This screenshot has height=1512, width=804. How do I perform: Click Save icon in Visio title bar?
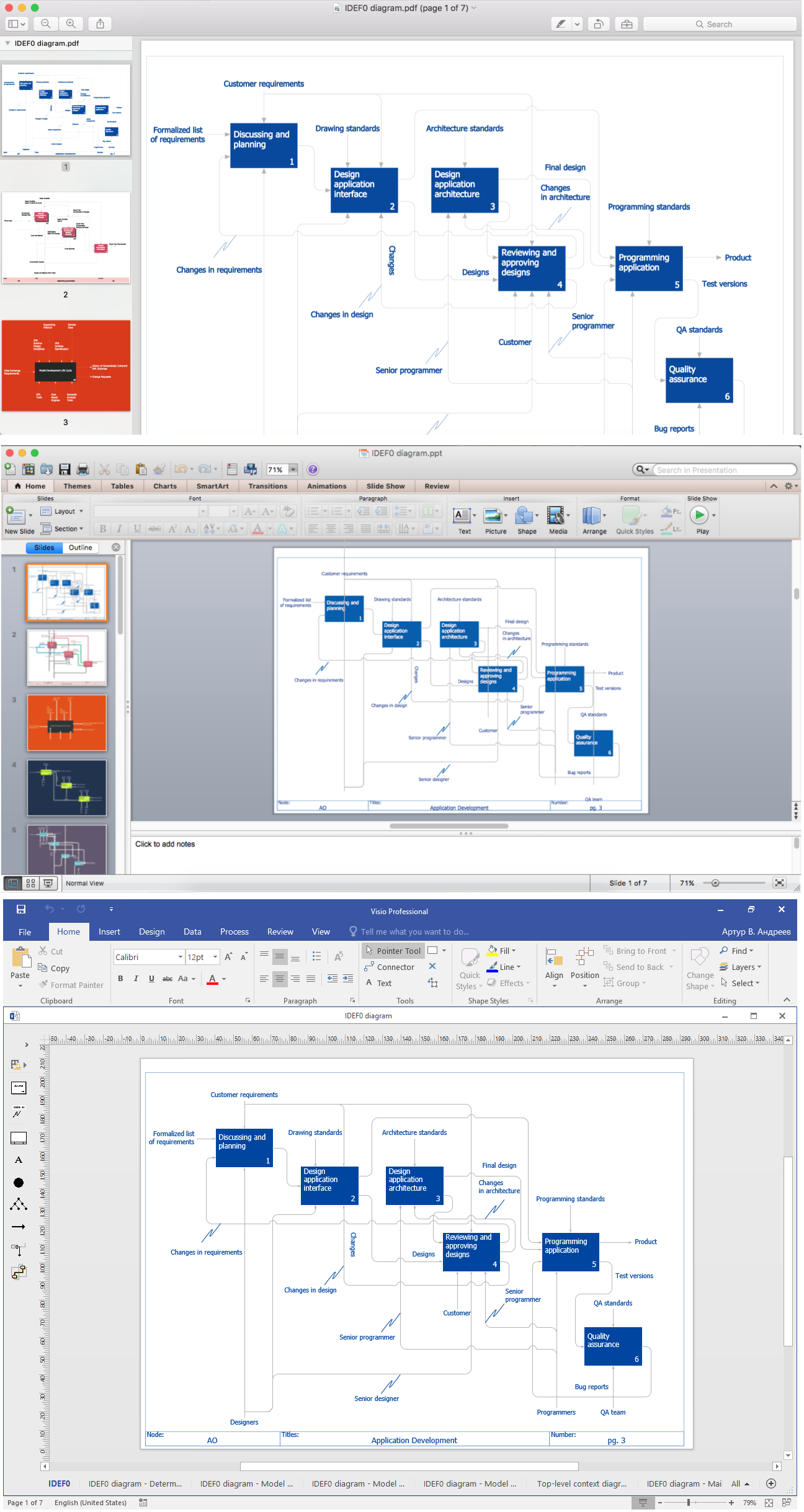pos(21,909)
